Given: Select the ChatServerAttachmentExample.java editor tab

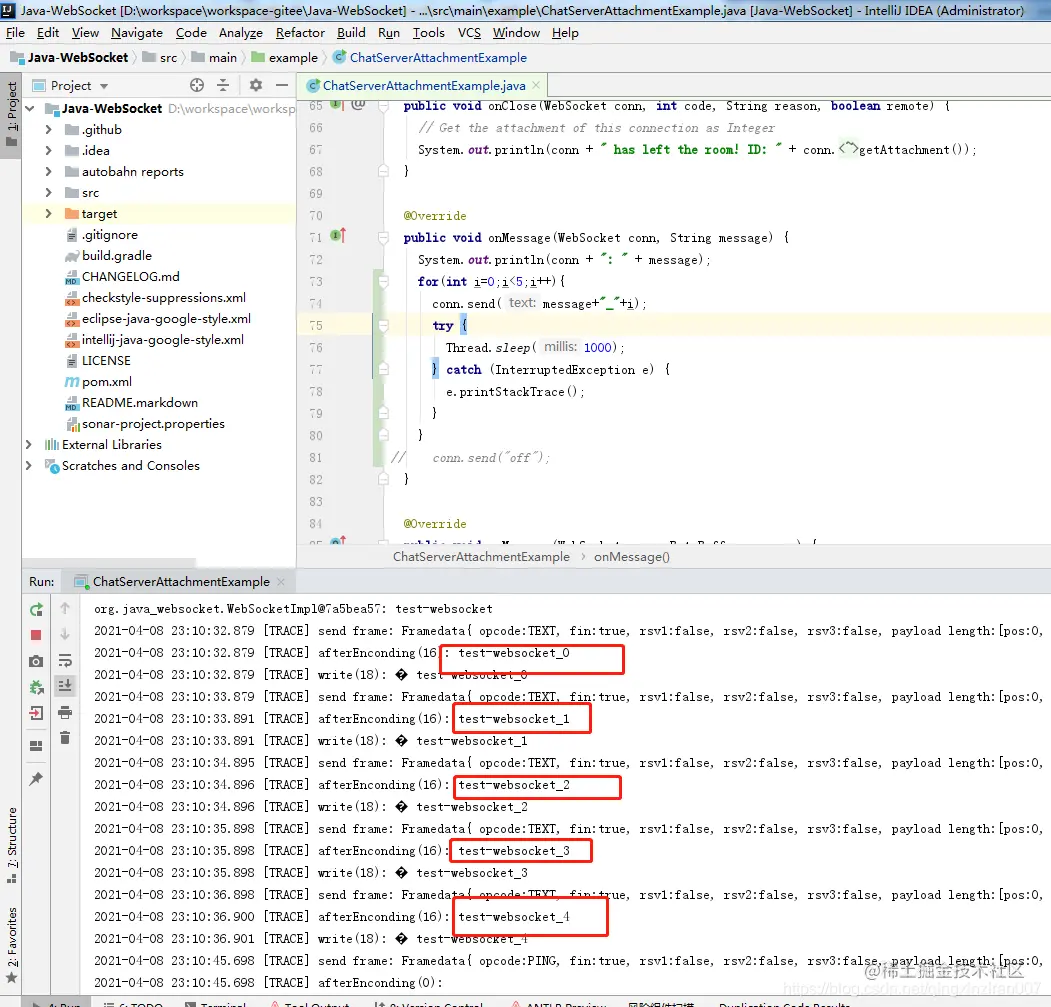Looking at the screenshot, I should coord(424,85).
